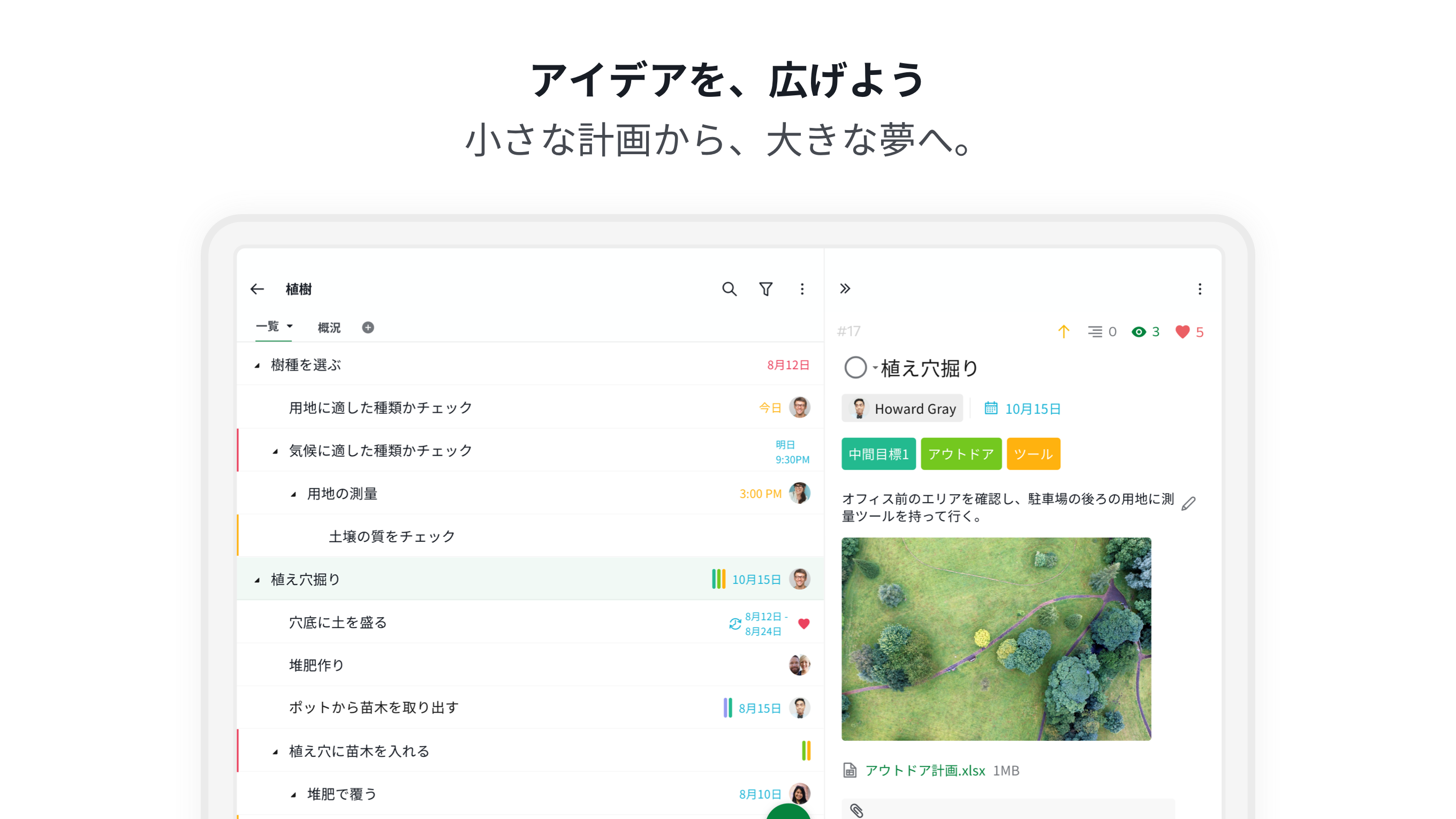Click the 明日 9:30PM due label
Image resolution: width=1456 pixels, height=819 pixels.
click(792, 452)
